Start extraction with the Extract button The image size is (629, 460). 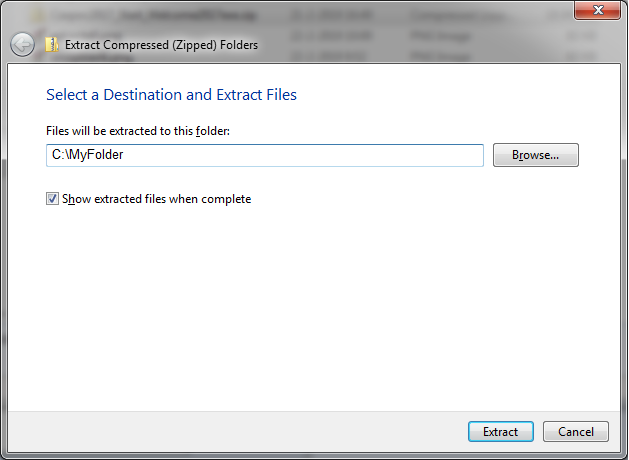[x=500, y=432]
